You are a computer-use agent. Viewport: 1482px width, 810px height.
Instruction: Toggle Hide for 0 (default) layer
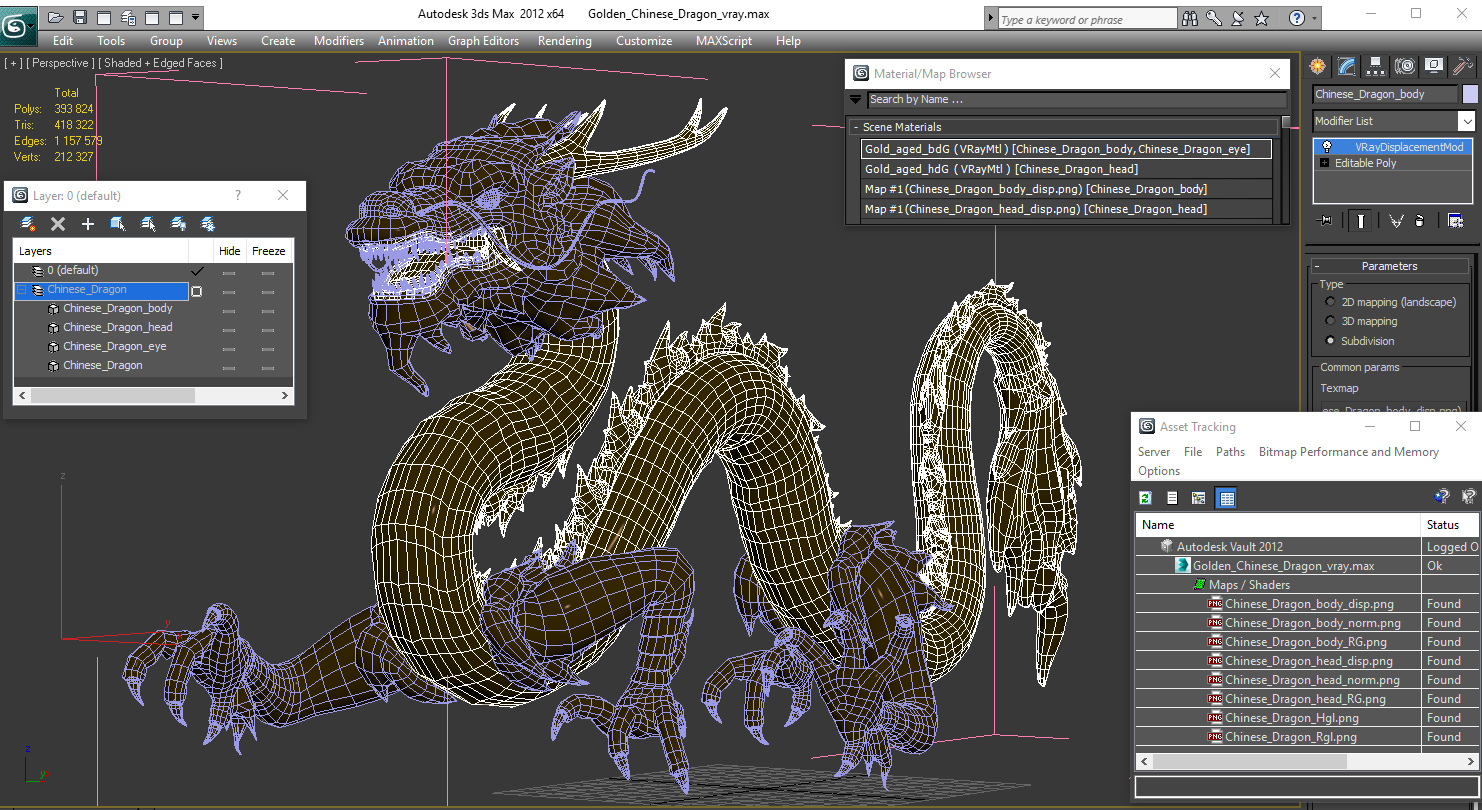click(229, 273)
